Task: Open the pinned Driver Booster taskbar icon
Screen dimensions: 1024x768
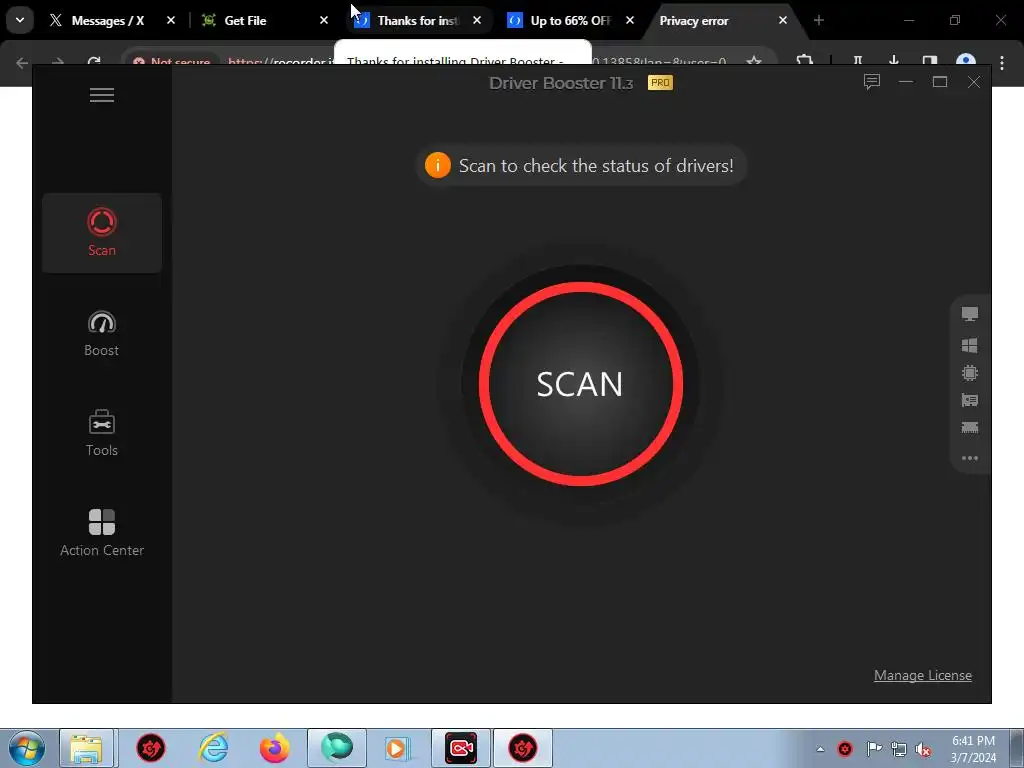Action: (x=151, y=748)
